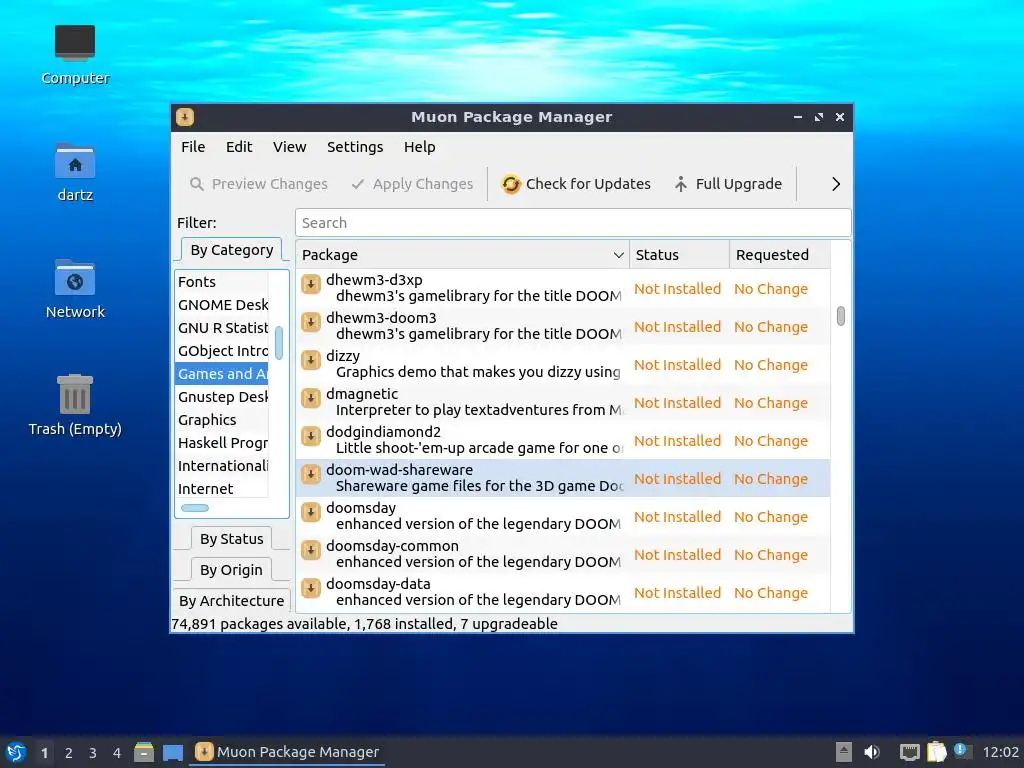This screenshot has width=1024, height=768.
Task: Click the dhewm3-d3xp package icon
Action: point(311,285)
